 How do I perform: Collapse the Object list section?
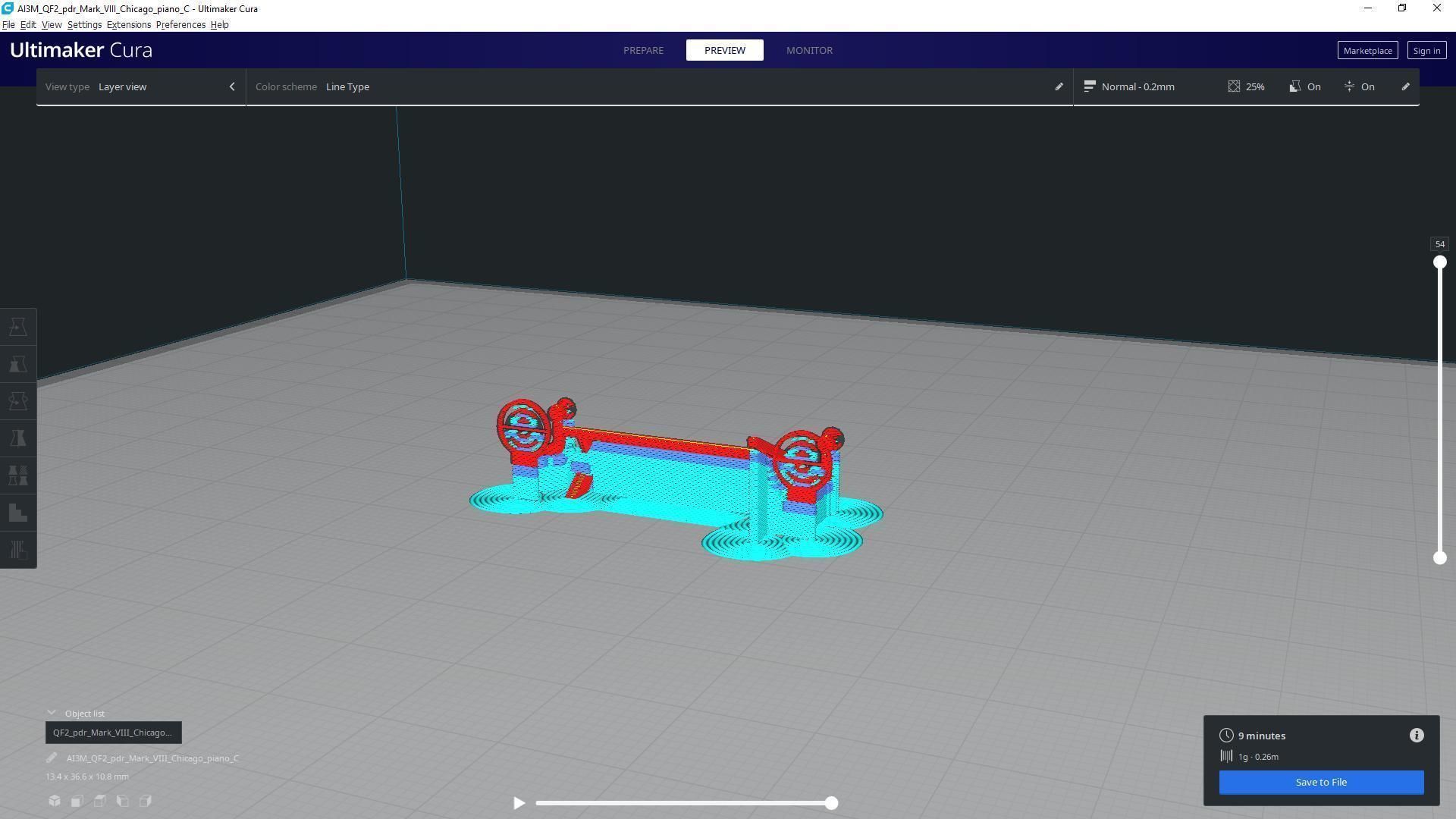52,713
